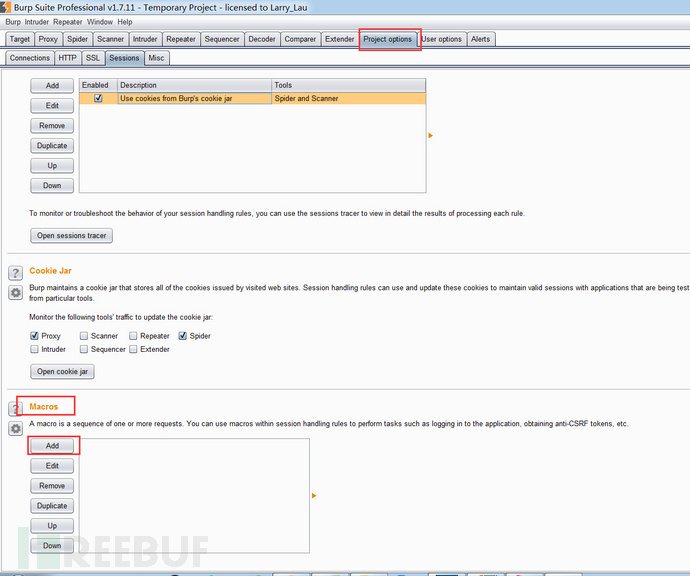
Task: Edit the selected macro
Action: click(52, 466)
